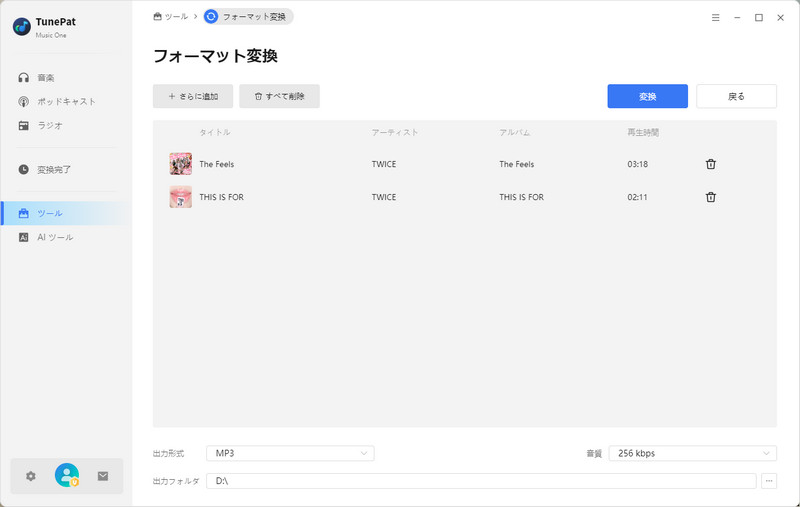800x507 pixels.
Task: Select 'The Feels' title text
Action: [217, 164]
